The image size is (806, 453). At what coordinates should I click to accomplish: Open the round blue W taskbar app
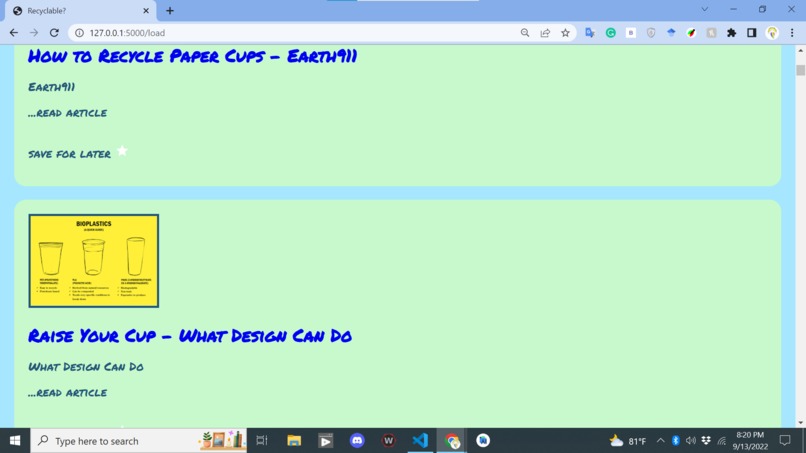point(483,441)
